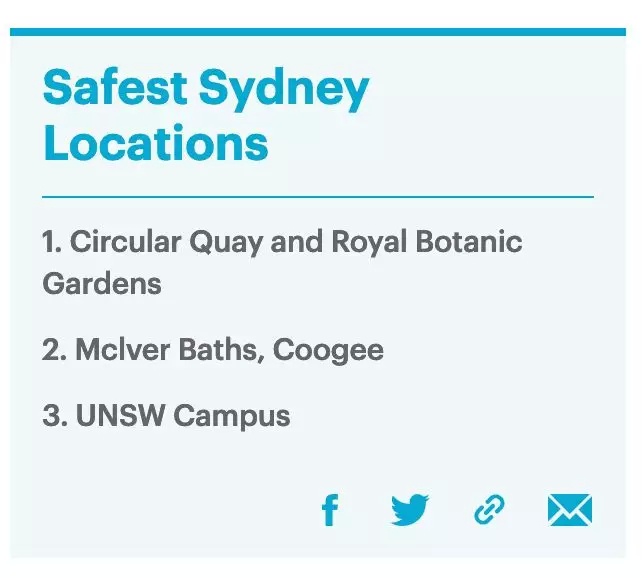Tweet the list via Twitter bird icon
642x578 pixels.
point(410,510)
